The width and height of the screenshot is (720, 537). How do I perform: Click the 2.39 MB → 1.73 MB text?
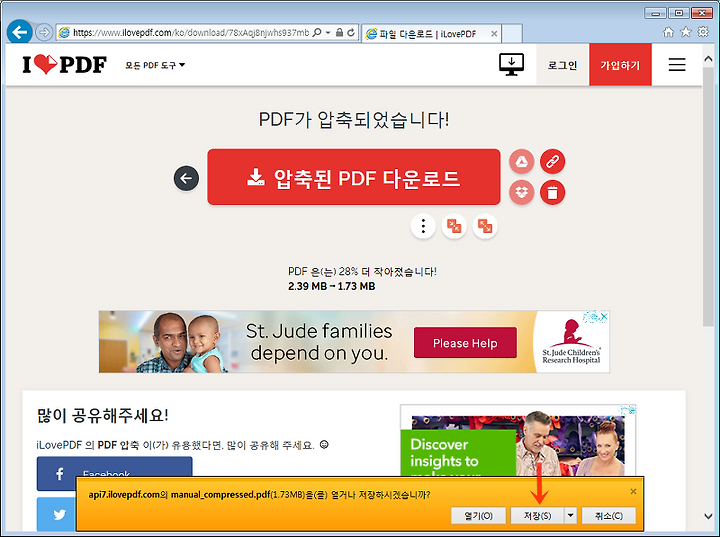tap(332, 286)
